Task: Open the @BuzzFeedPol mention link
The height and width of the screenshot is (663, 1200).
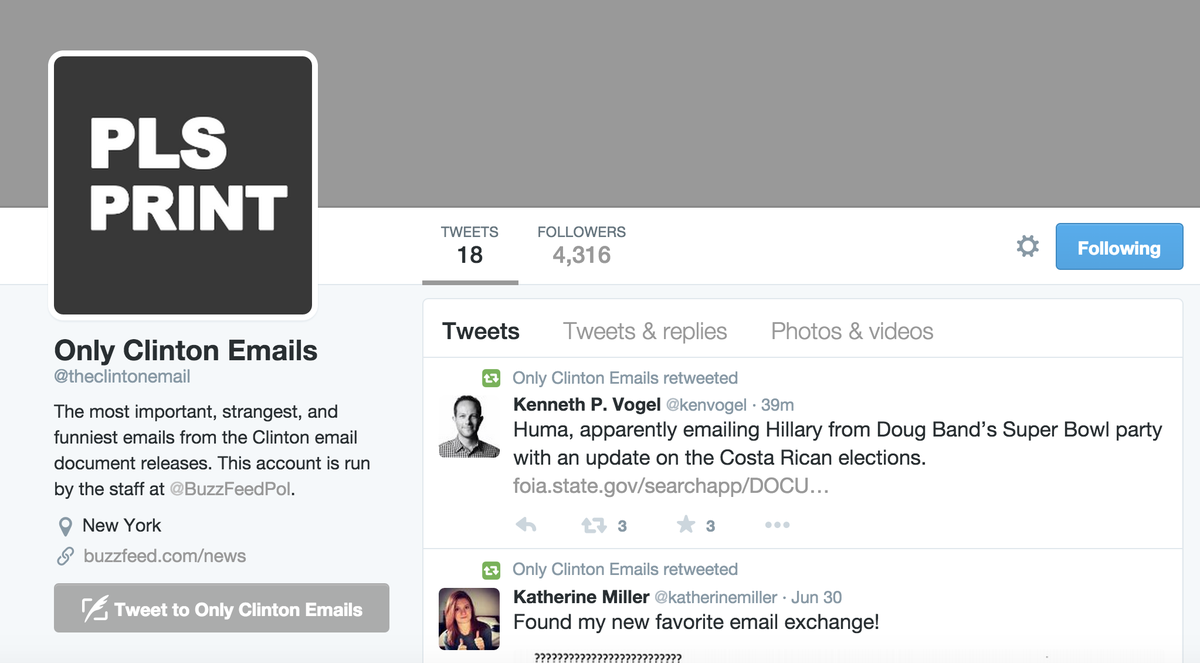Action: point(232,490)
